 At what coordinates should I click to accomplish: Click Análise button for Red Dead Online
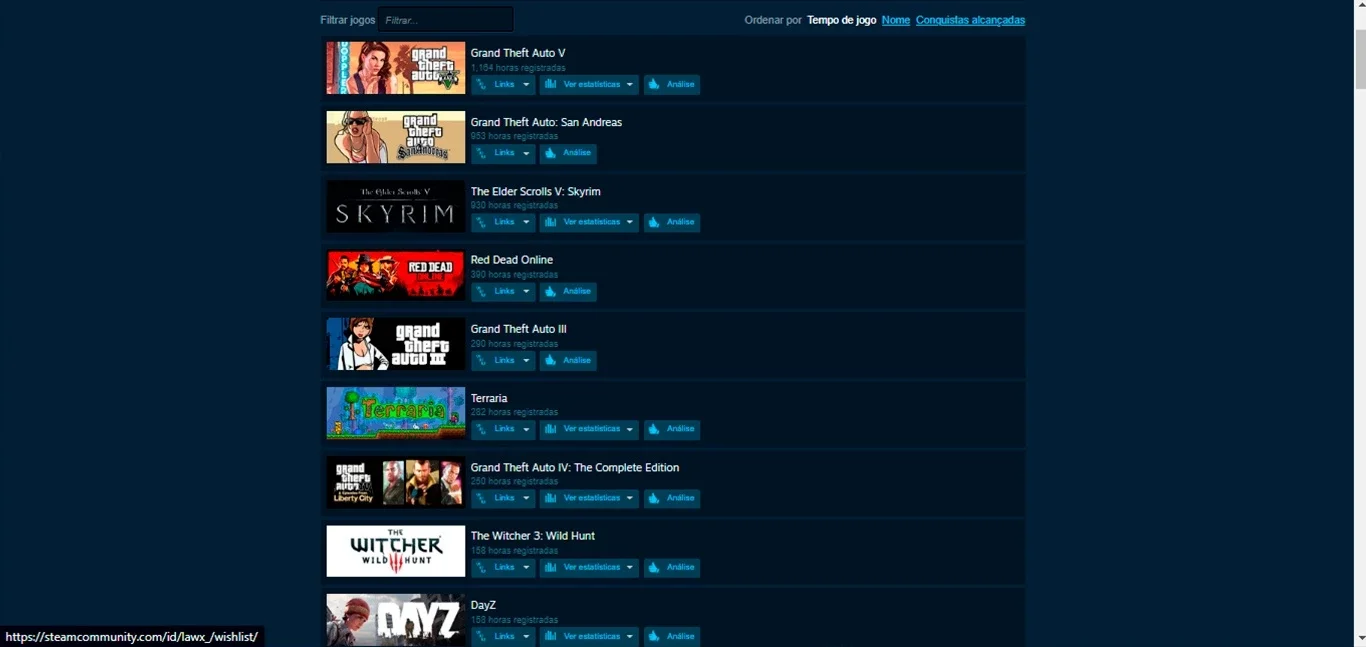coord(568,292)
